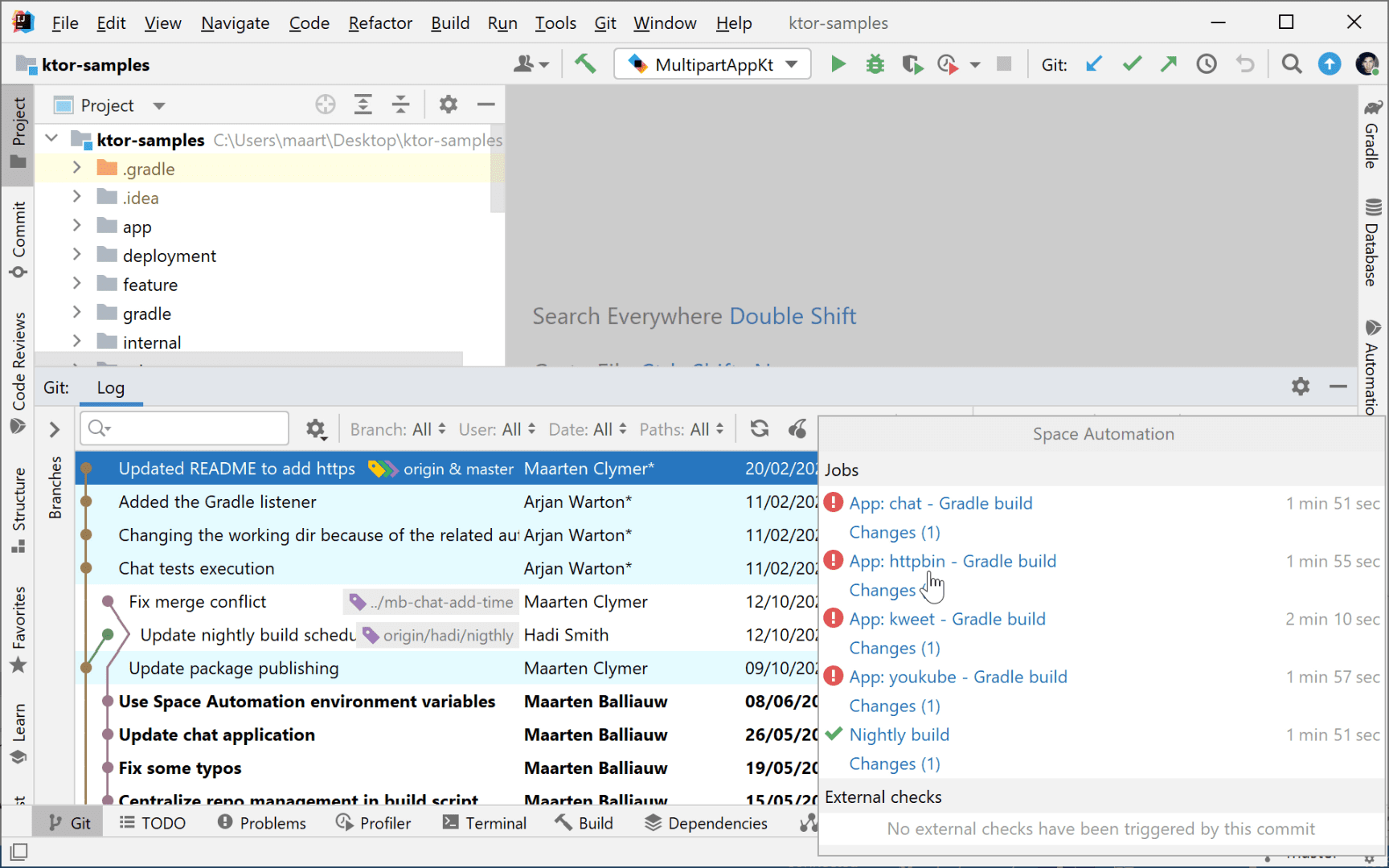
Task: Open Git tool window options gear
Action: click(1301, 387)
